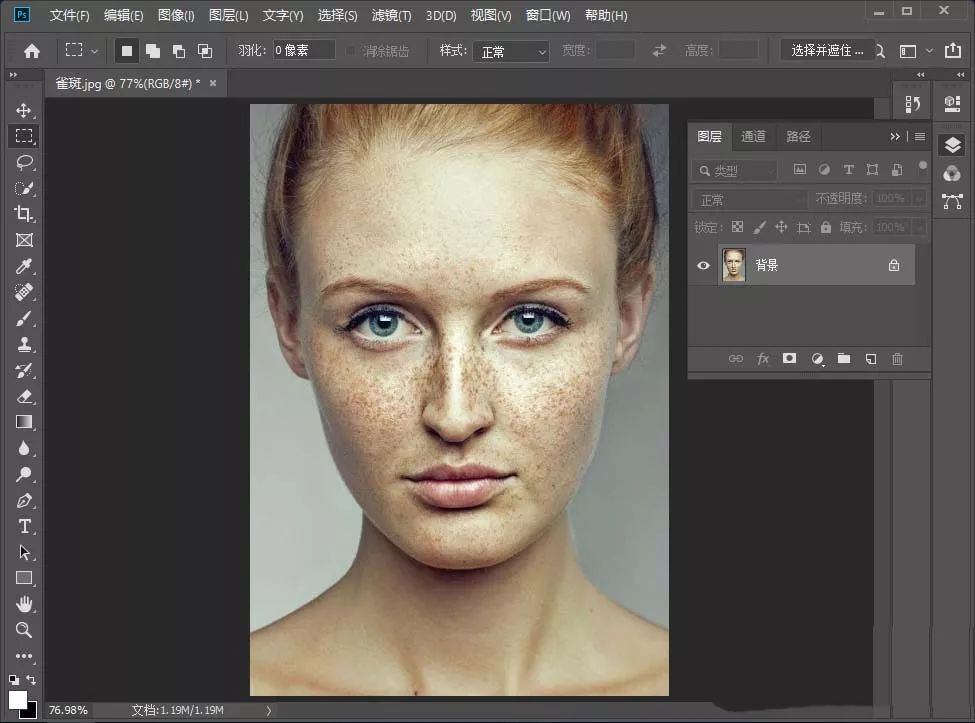Select the Eyedropper tool

coord(24,266)
